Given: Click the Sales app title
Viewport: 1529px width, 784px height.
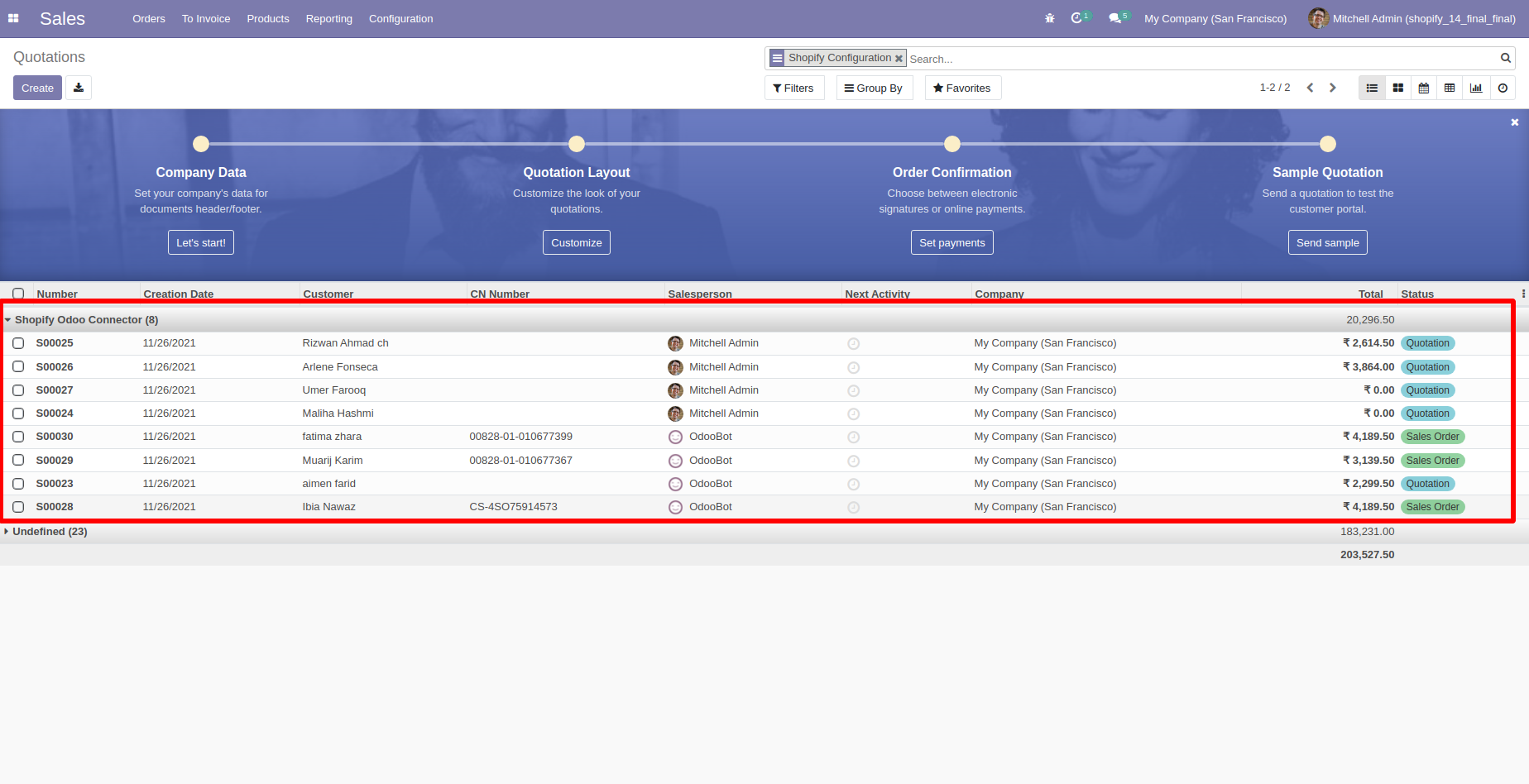Looking at the screenshot, I should [x=62, y=18].
